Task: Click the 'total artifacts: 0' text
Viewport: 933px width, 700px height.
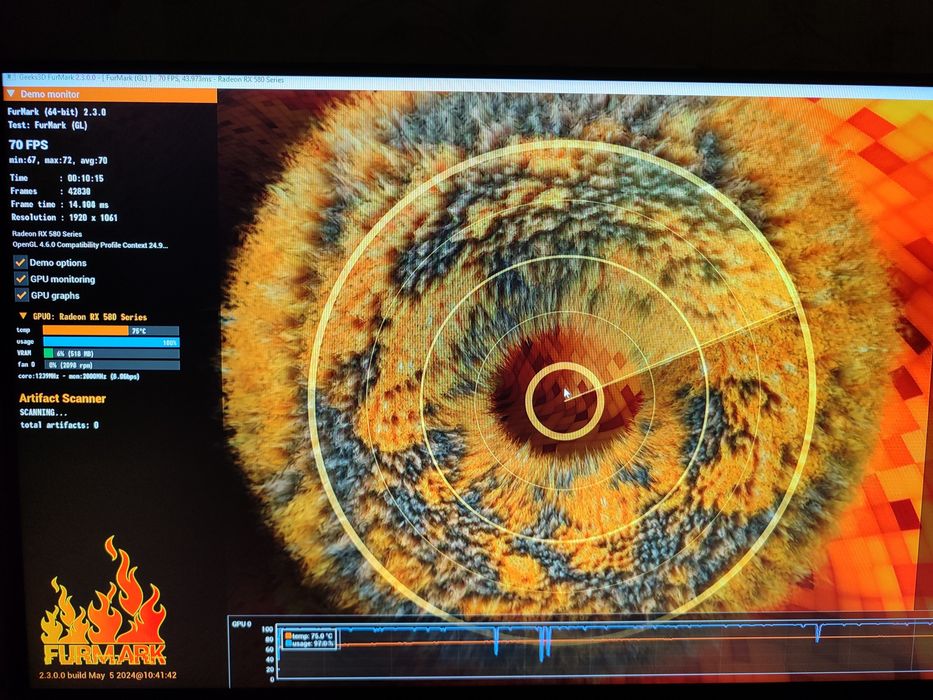Action: pos(60,425)
